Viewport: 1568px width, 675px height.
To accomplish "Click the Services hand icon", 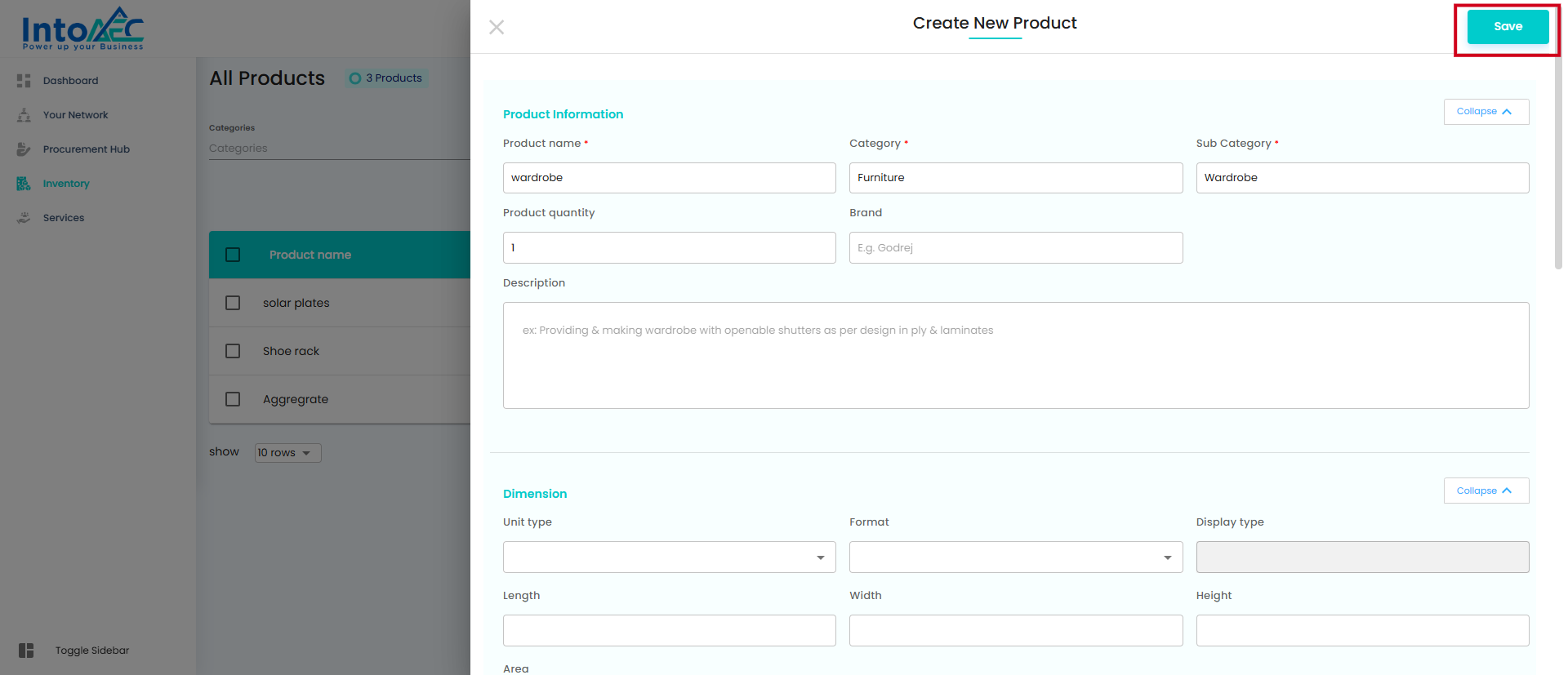I will (24, 218).
